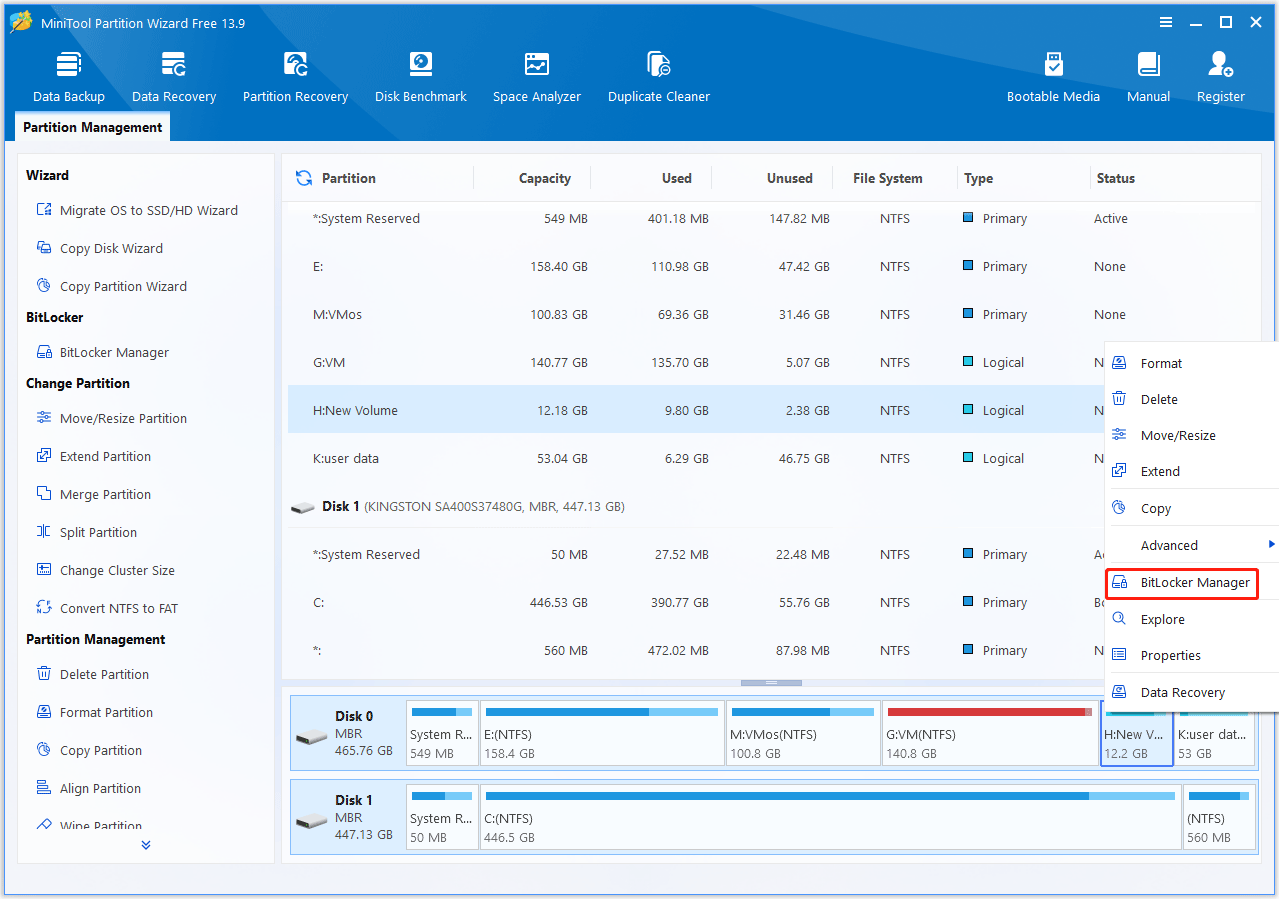The height and width of the screenshot is (899, 1279).
Task: Select 560 MB (NTFS) block on Disk 1
Action: pos(1219,817)
